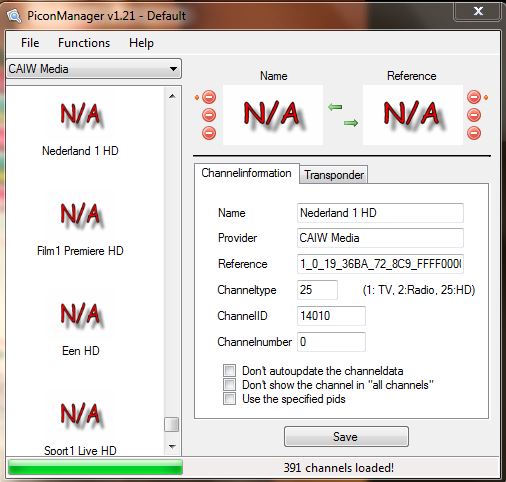Switch to the Transponder tab

tap(334, 175)
